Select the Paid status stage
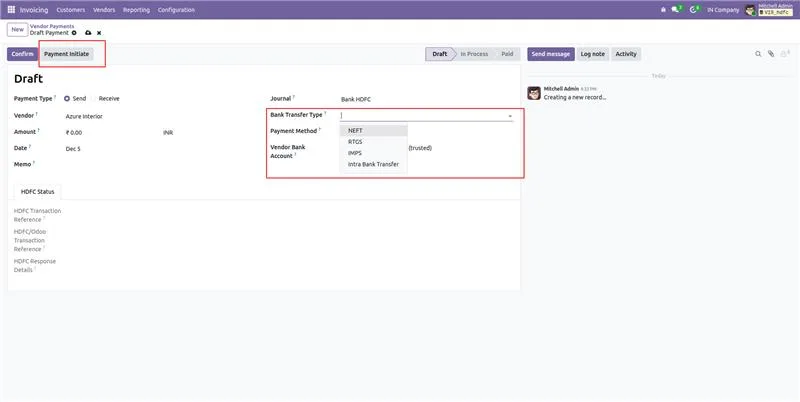 click(507, 54)
